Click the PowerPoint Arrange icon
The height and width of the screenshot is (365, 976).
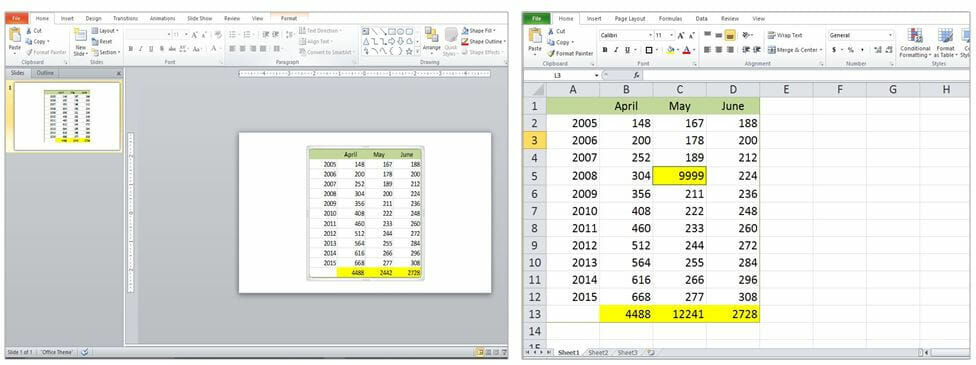[x=431, y=34]
